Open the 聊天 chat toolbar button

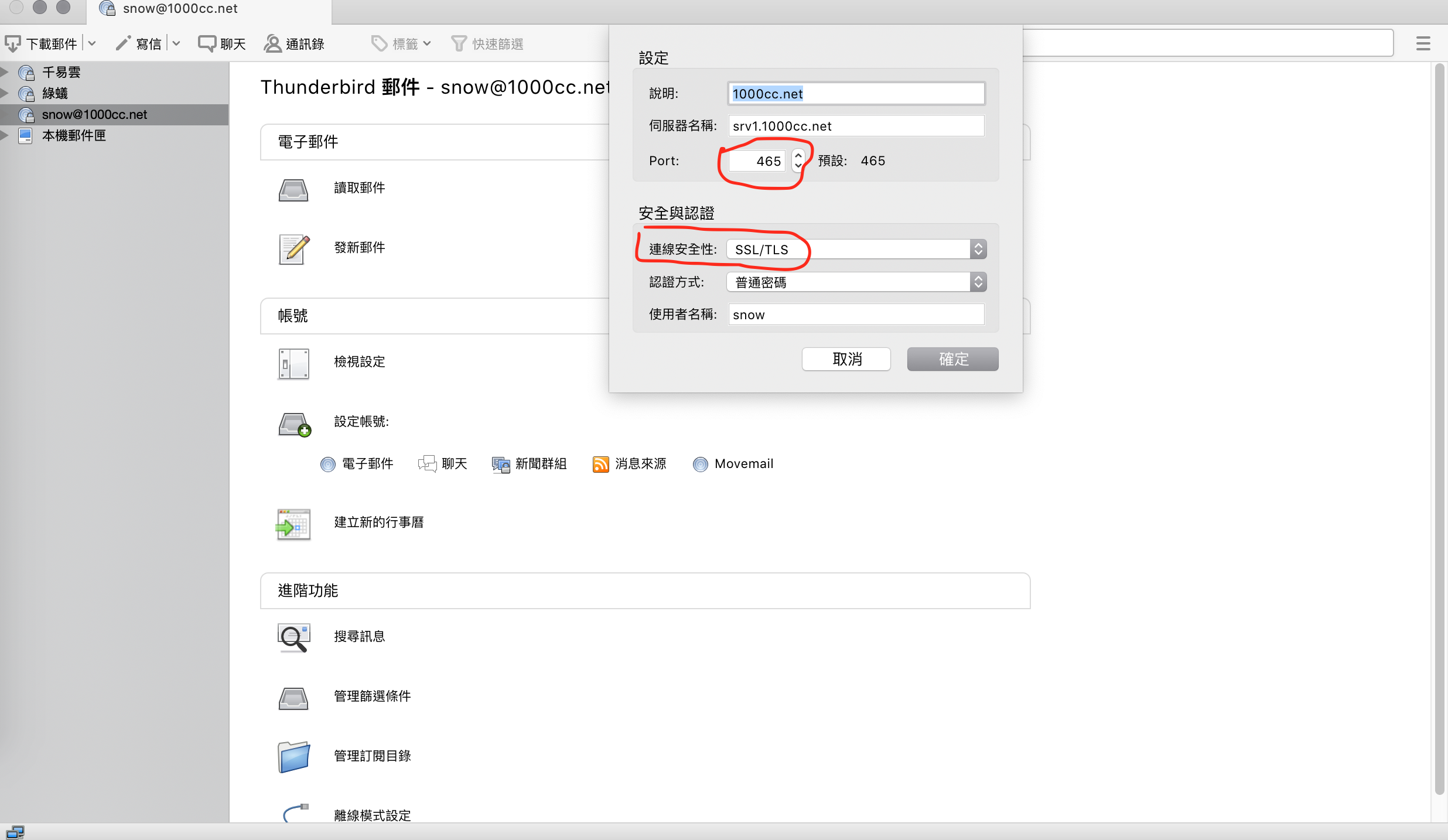coord(222,43)
